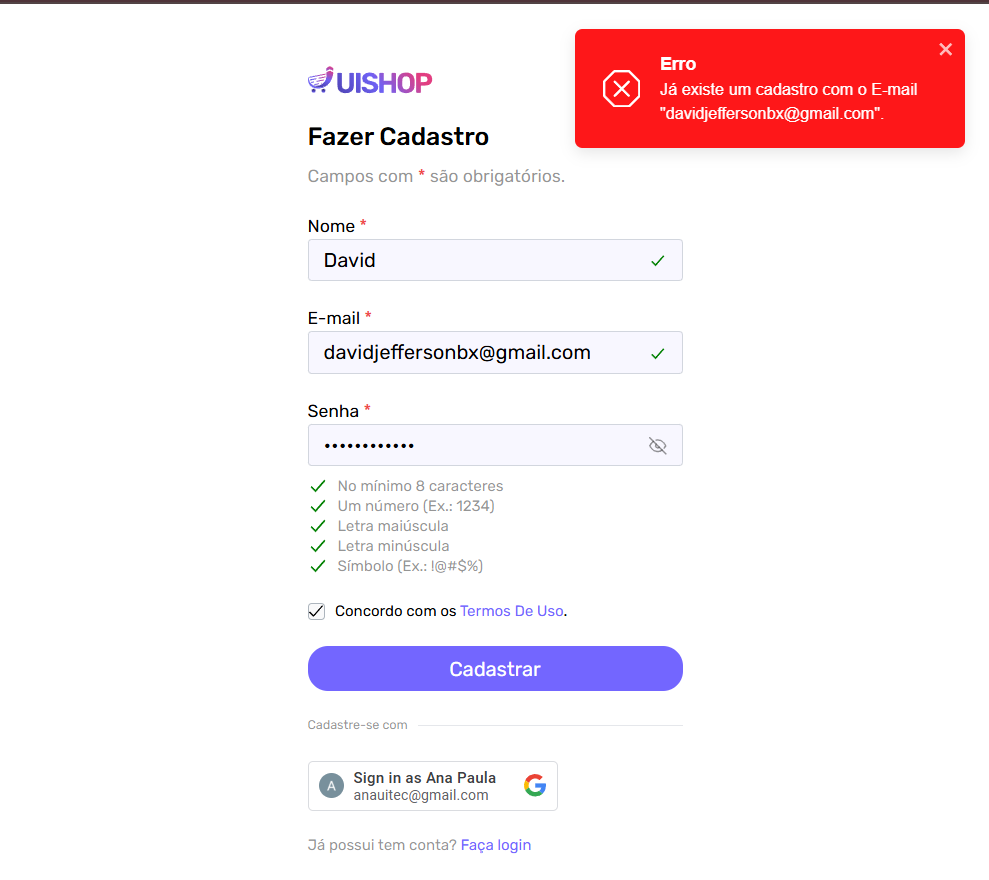This screenshot has width=989, height=880.
Task: Sign in as Ana Paula with Google
Action: coord(432,785)
